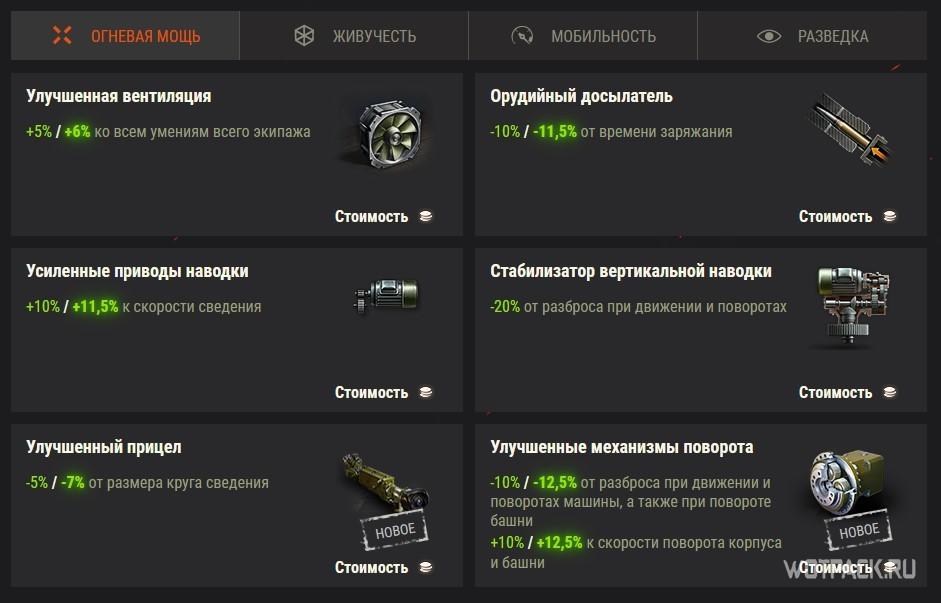Click the speedometer icon beside Мобильность
This screenshot has width=941, height=603.
(522, 36)
